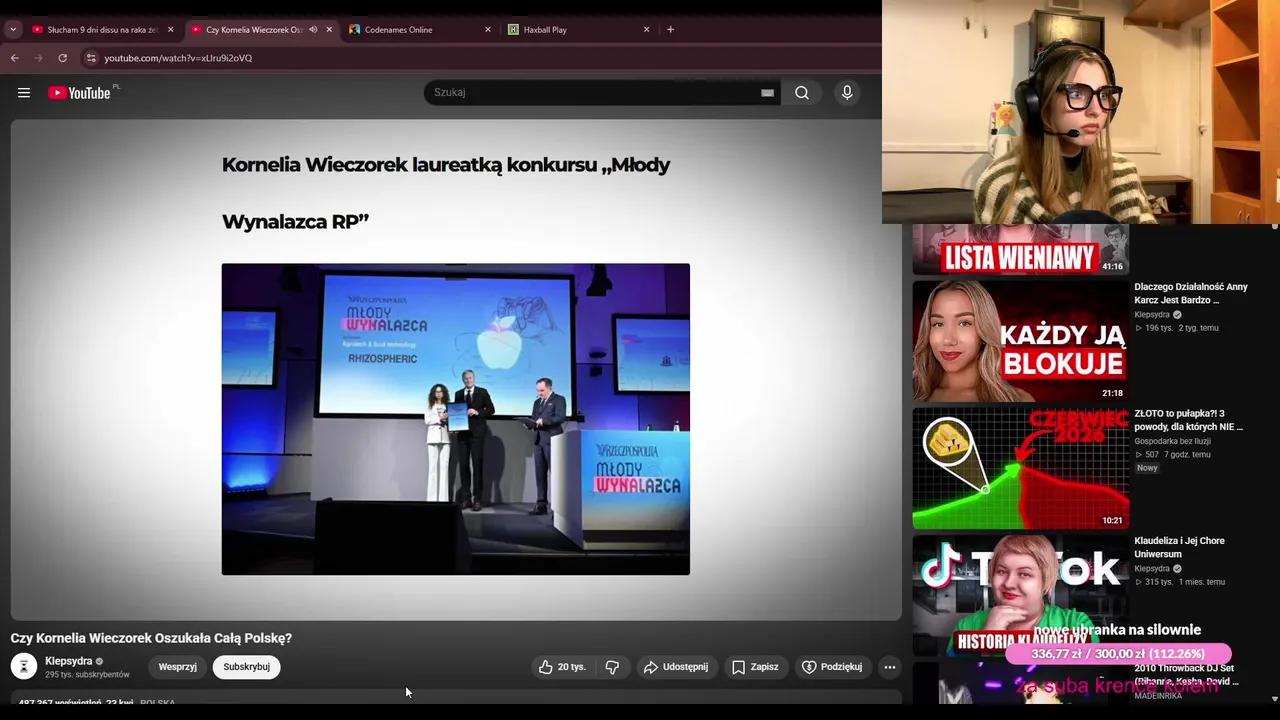Switch to the Haxball Play tab
Image resolution: width=1280 pixels, height=720 pixels.
(578, 30)
